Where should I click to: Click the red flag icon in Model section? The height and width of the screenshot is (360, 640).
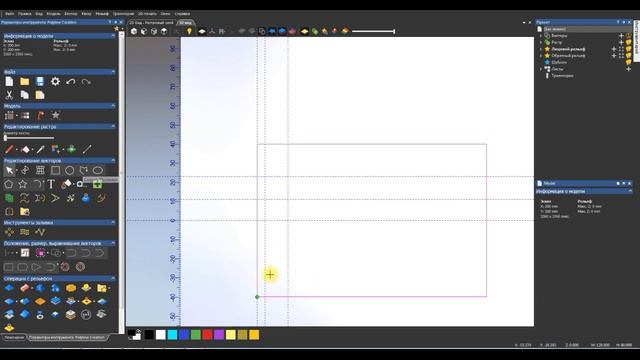(40, 116)
